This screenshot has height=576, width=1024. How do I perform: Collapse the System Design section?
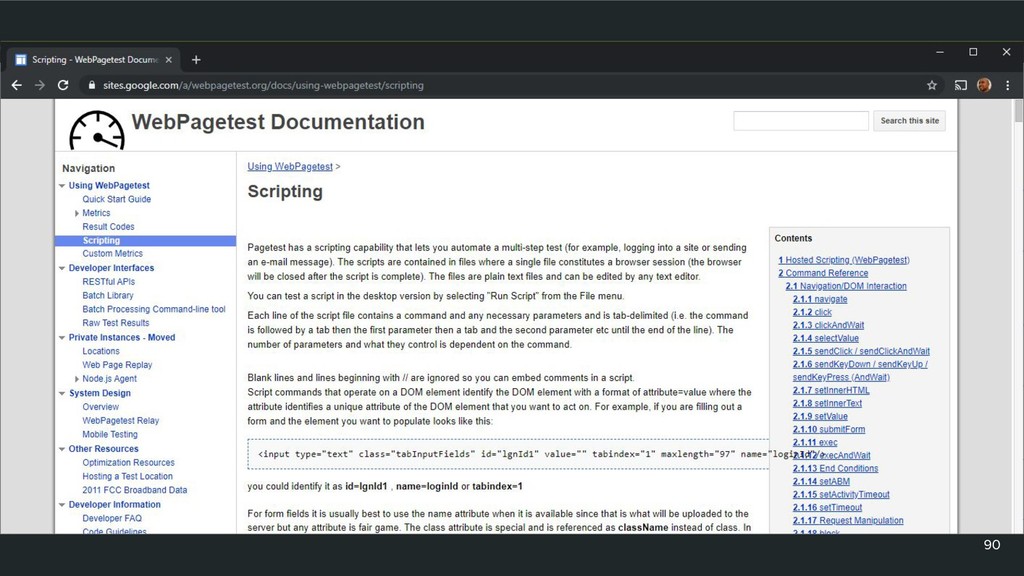pyautogui.click(x=62, y=393)
